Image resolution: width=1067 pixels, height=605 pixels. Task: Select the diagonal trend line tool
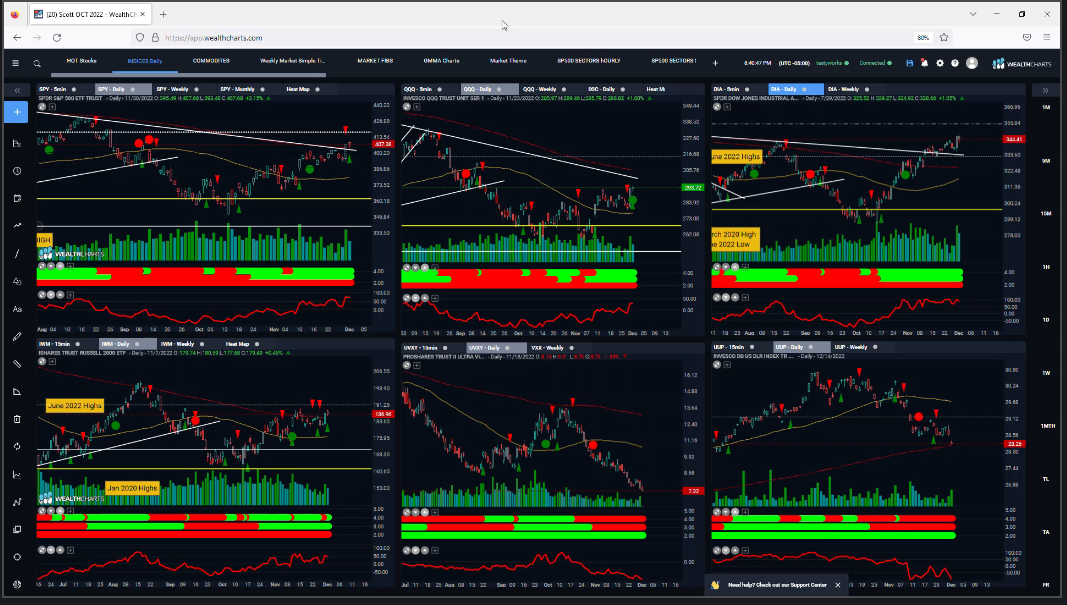click(17, 253)
